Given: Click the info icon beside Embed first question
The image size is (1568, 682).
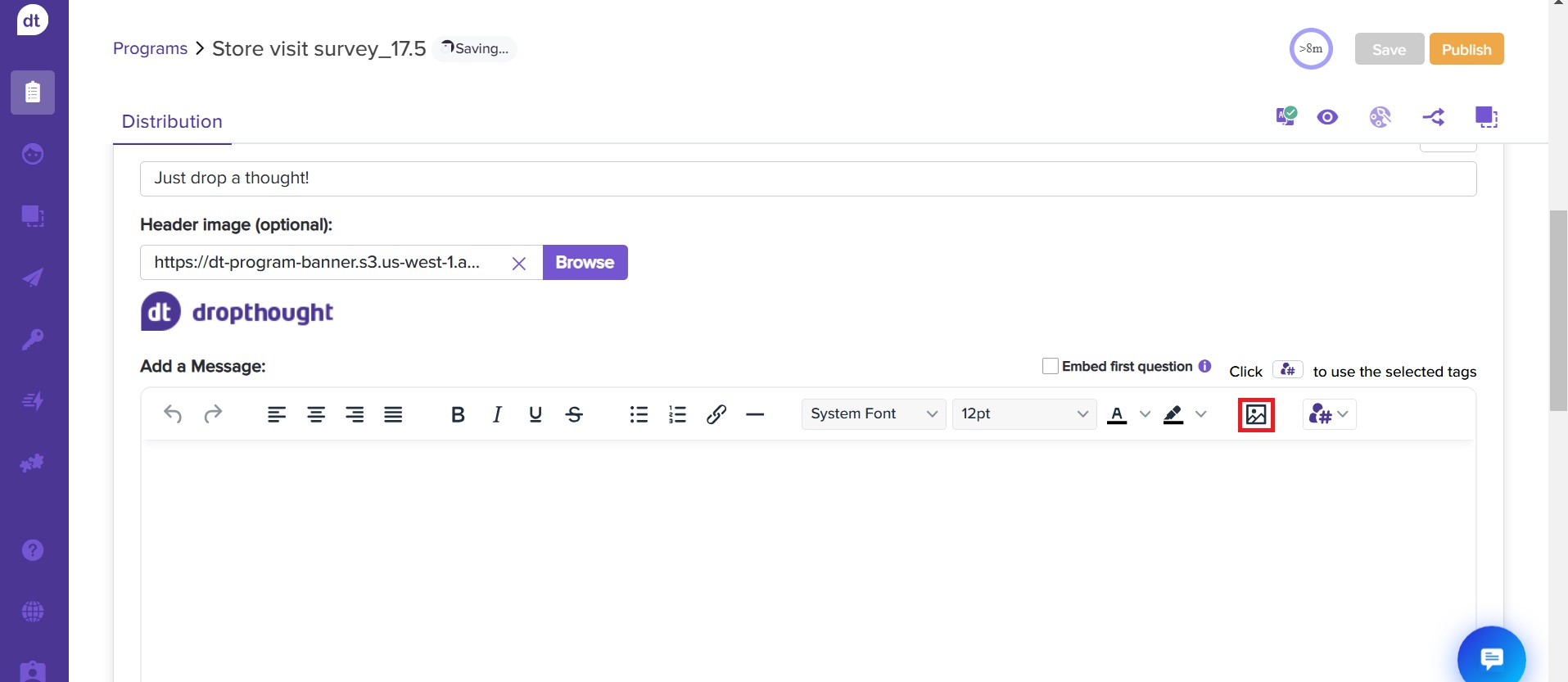Looking at the screenshot, I should click(1204, 366).
